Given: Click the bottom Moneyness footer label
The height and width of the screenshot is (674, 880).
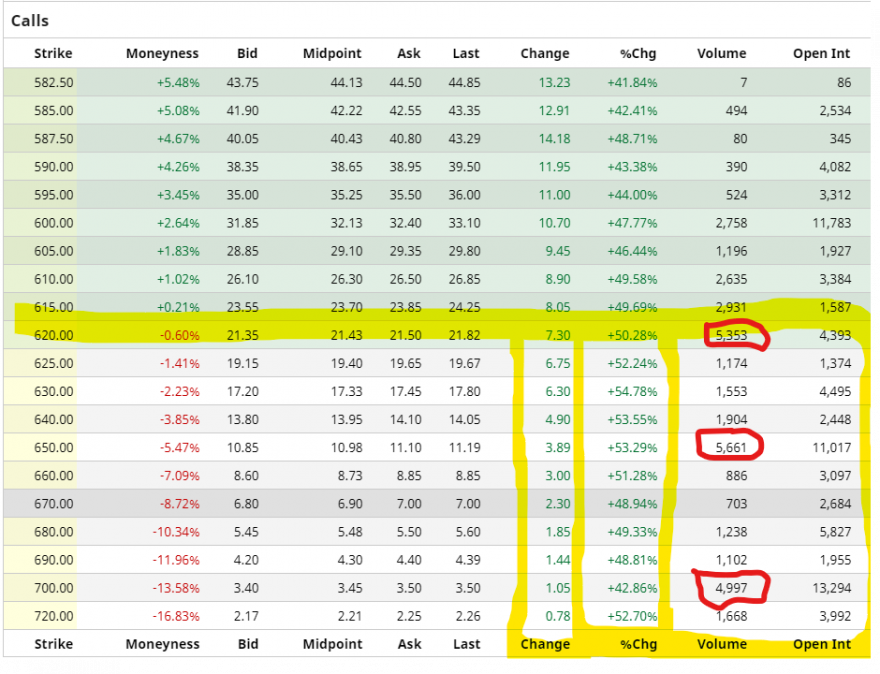Looking at the screenshot, I should tap(162, 644).
